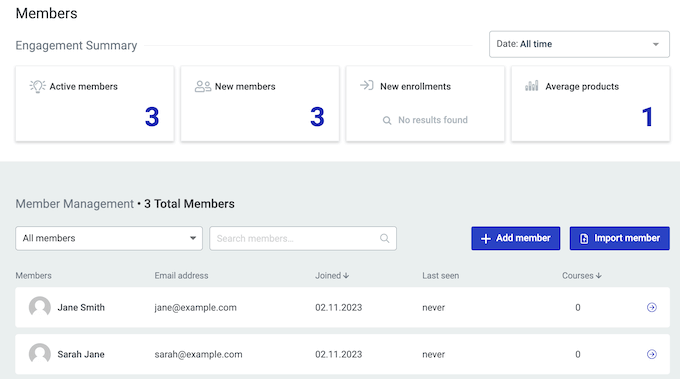Sort by the Joined column header

click(x=332, y=275)
